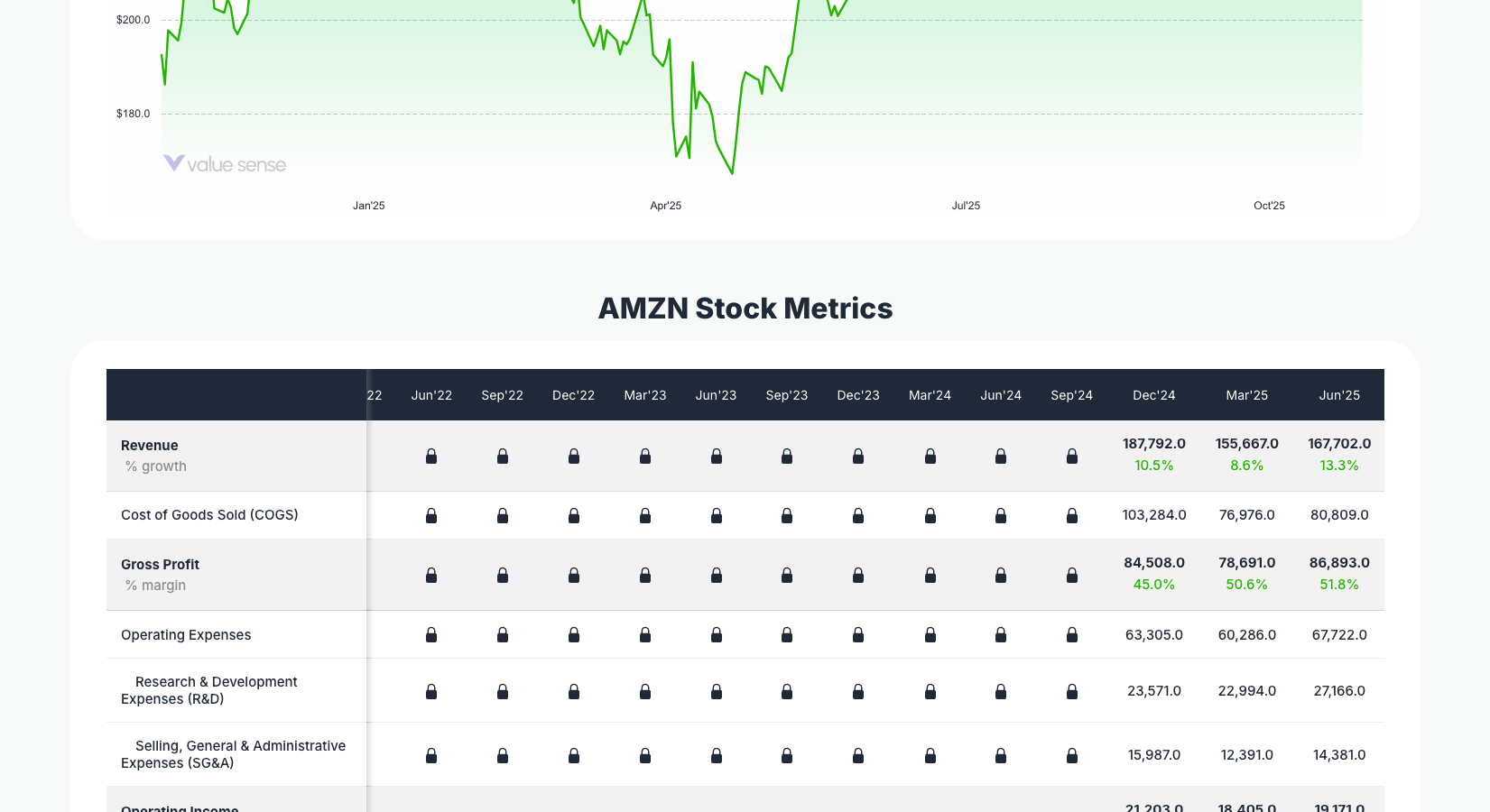Unlock the SG&A figure for Dec'22

pos(574,755)
